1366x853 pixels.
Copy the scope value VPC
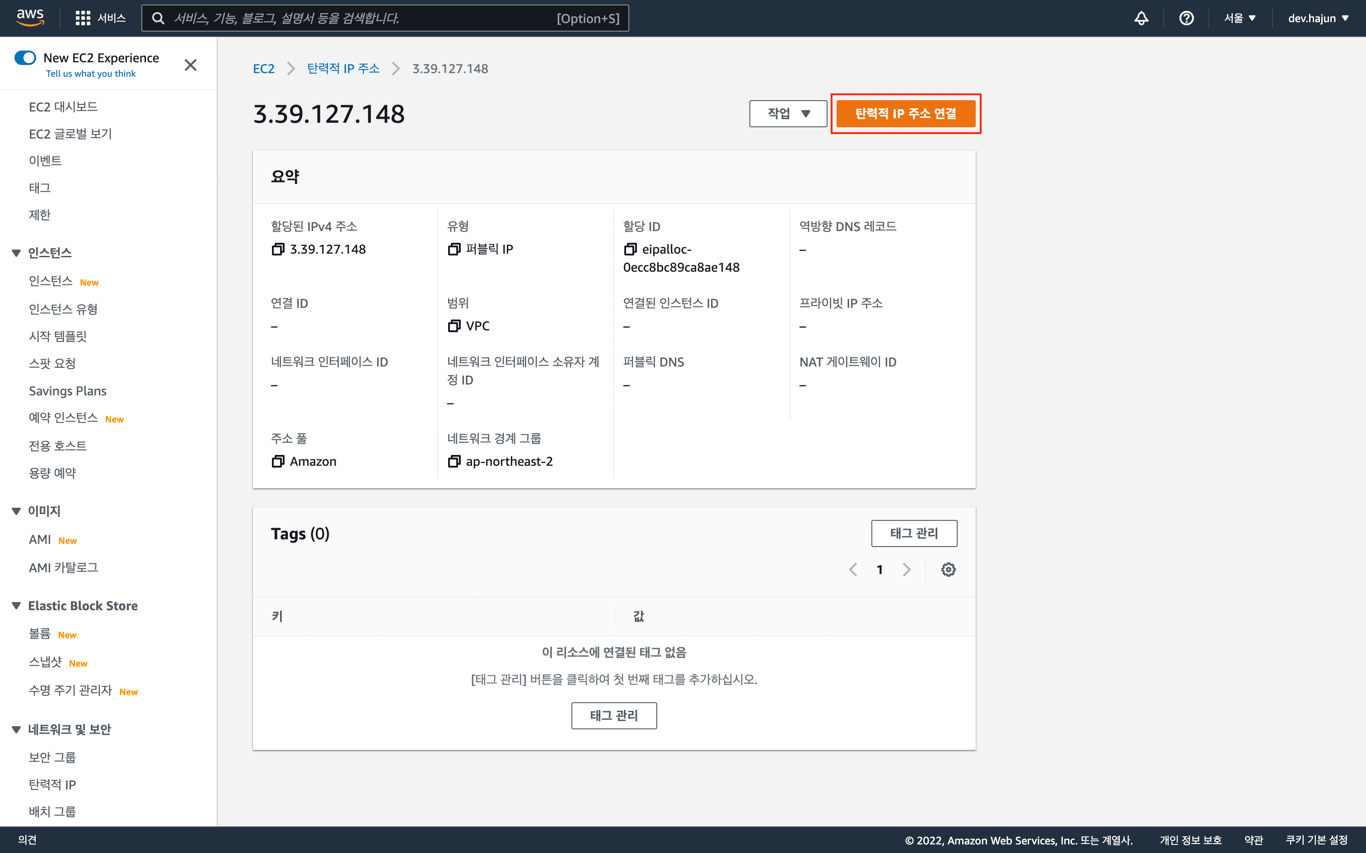(x=454, y=326)
